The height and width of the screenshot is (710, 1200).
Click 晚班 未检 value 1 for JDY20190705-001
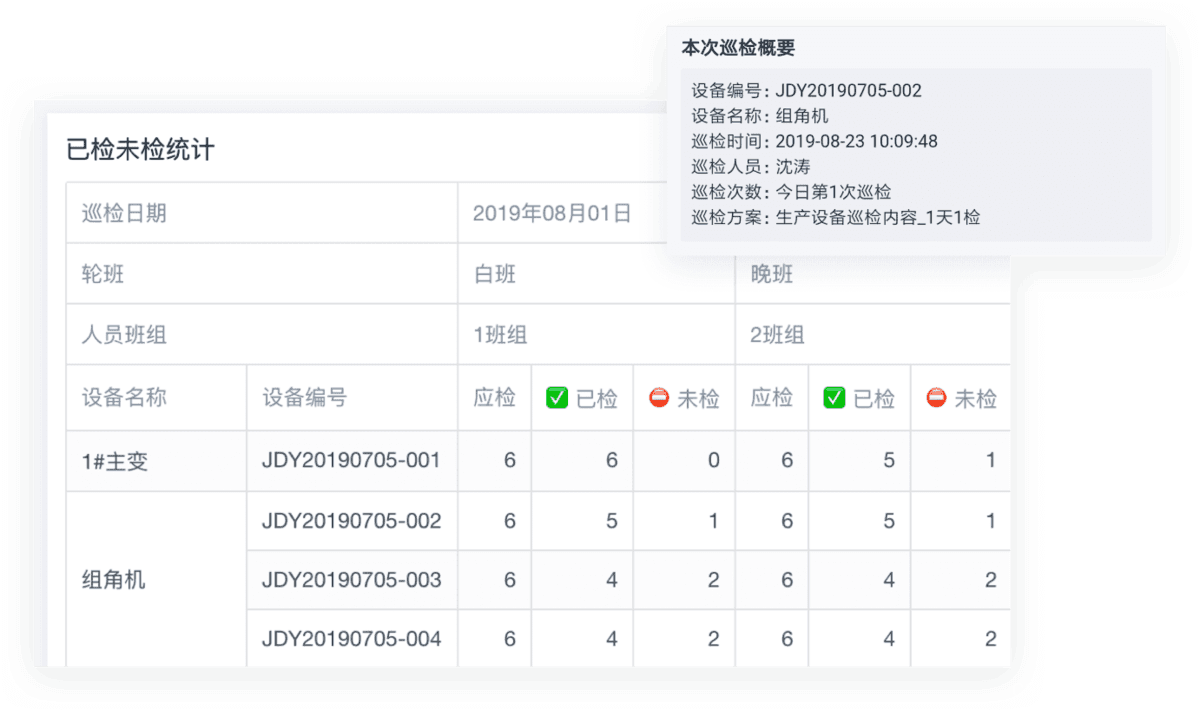pos(991,460)
